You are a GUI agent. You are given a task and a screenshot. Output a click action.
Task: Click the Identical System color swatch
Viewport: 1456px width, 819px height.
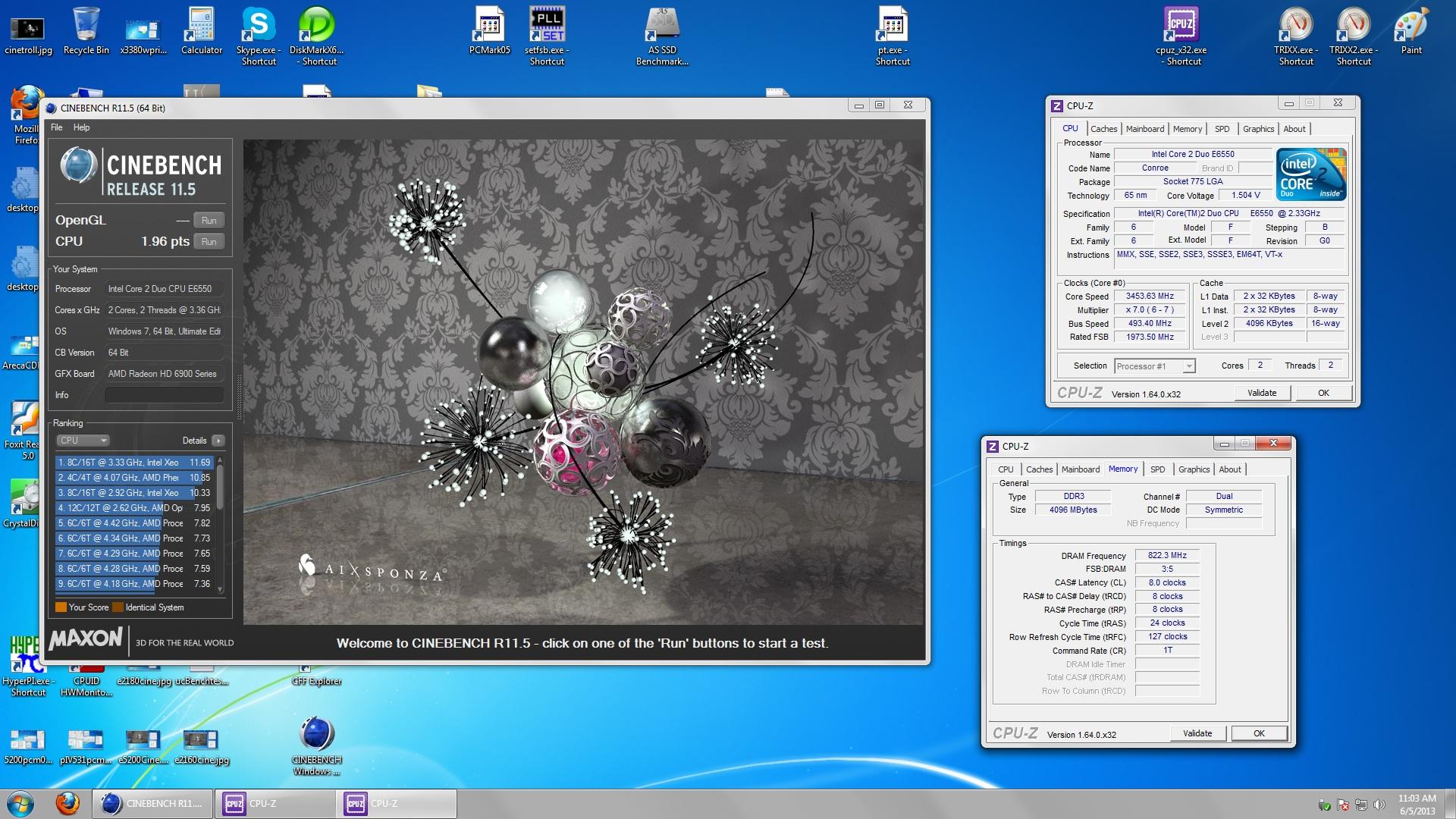click(x=118, y=607)
